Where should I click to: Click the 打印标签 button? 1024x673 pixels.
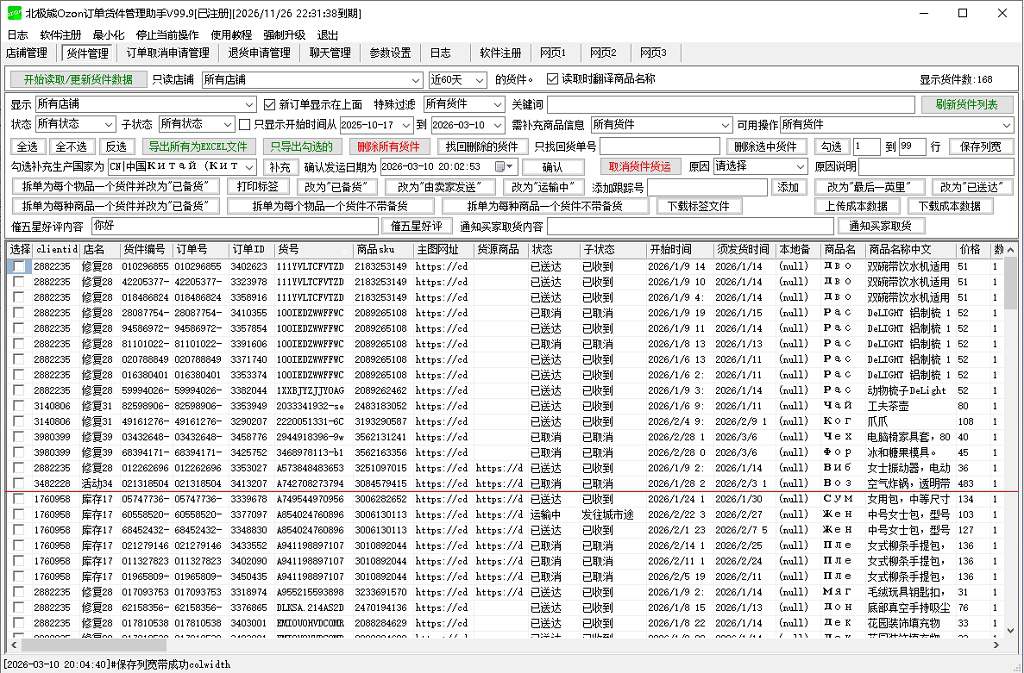point(258,187)
